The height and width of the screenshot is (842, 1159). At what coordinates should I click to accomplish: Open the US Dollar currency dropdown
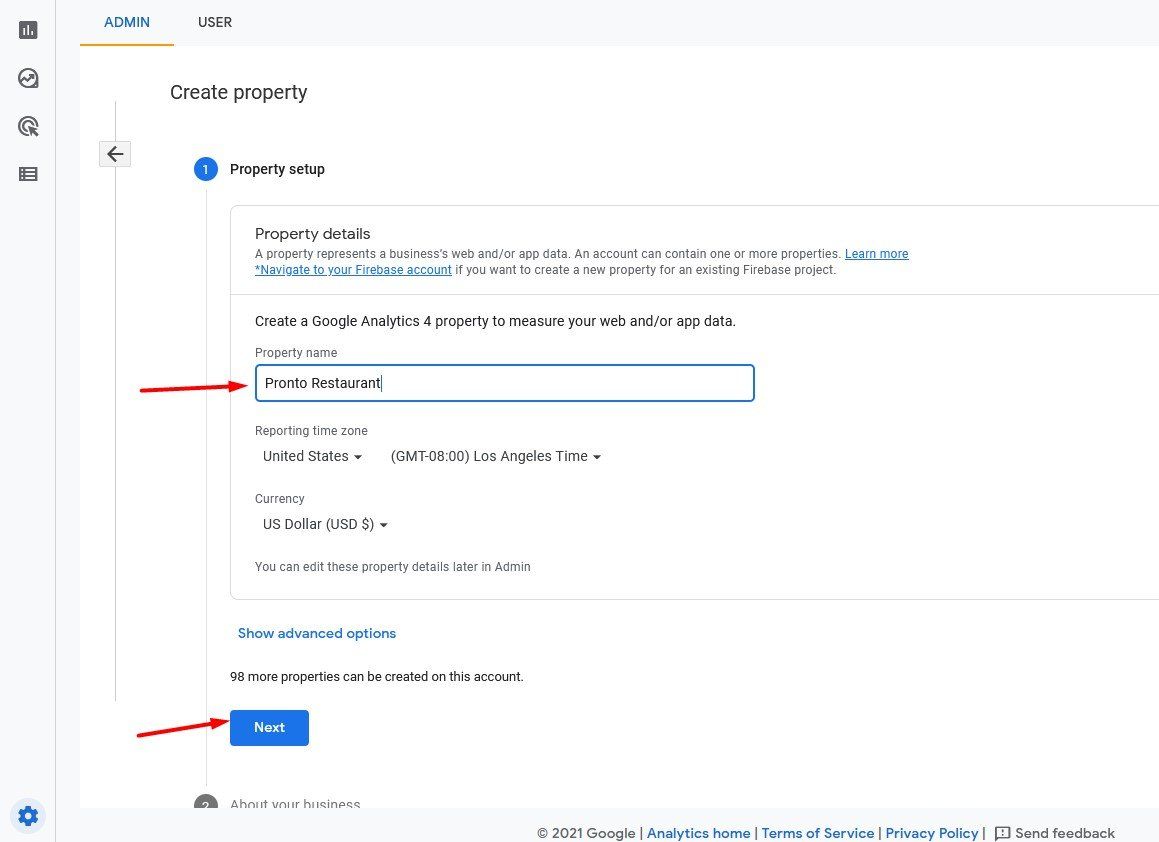[323, 524]
